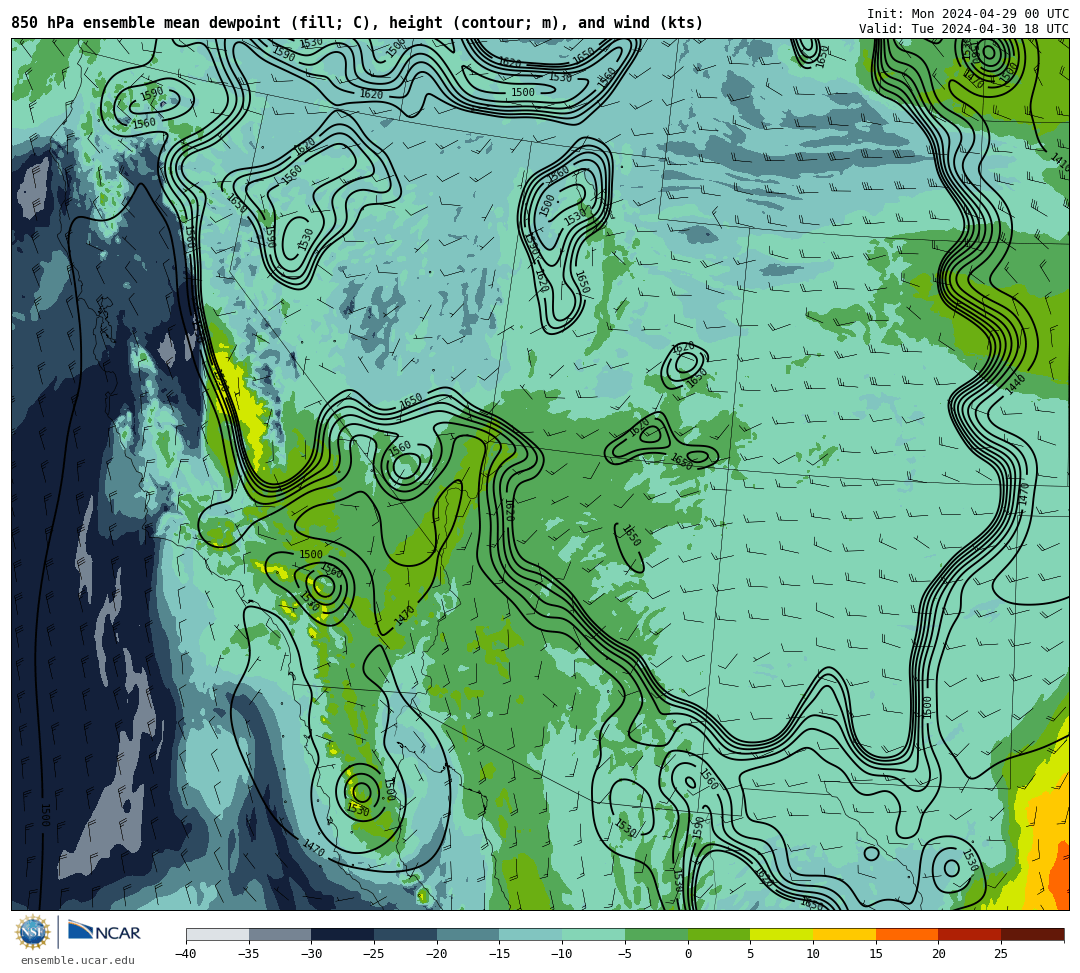Viewport: 1080px width, 973px height.
Task: Pick the grey -35 to -30 colorbar swatch
Action: [280, 934]
